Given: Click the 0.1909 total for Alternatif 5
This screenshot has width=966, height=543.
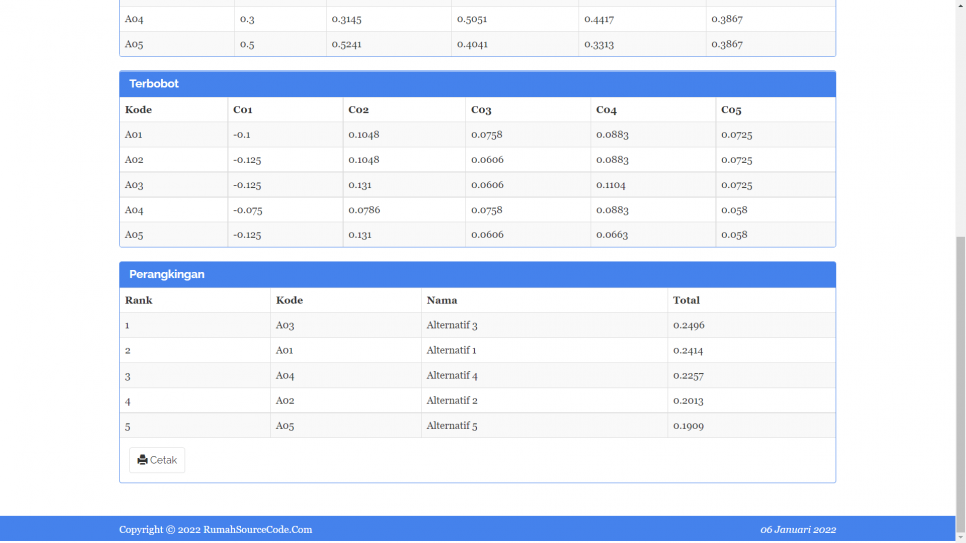Looking at the screenshot, I should pyautogui.click(x=689, y=426).
